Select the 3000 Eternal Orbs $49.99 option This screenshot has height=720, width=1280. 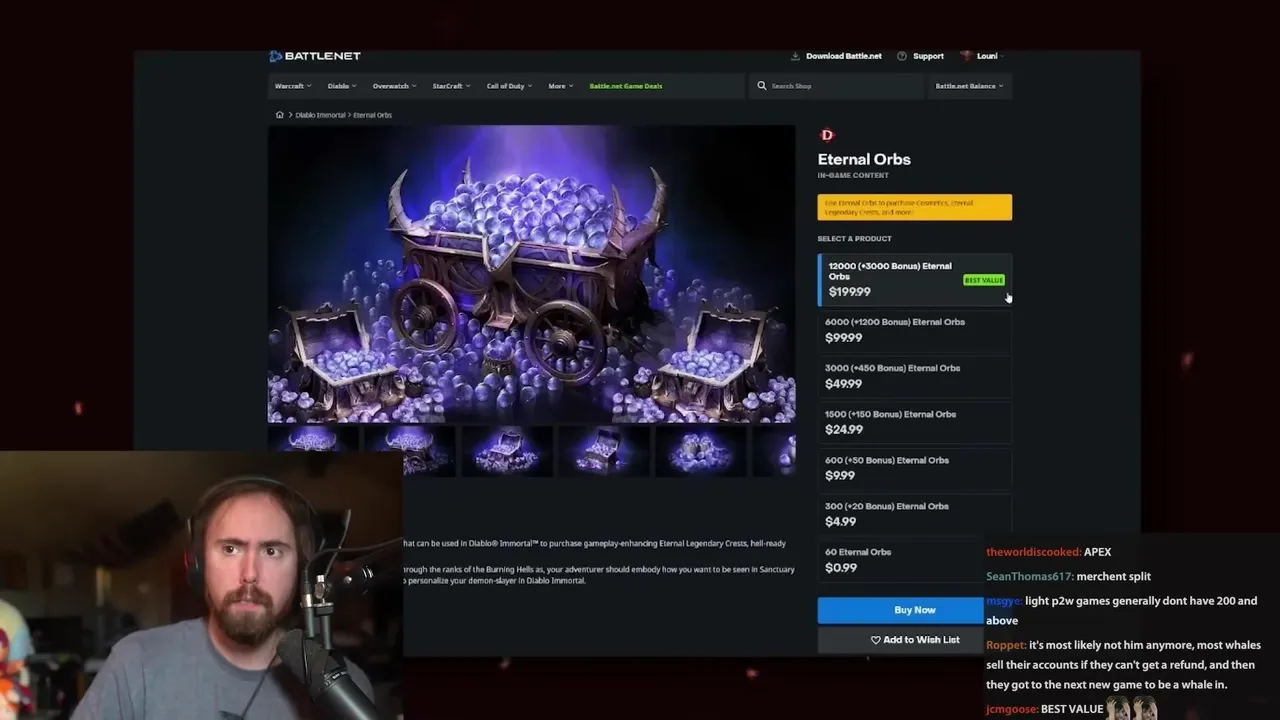click(915, 376)
